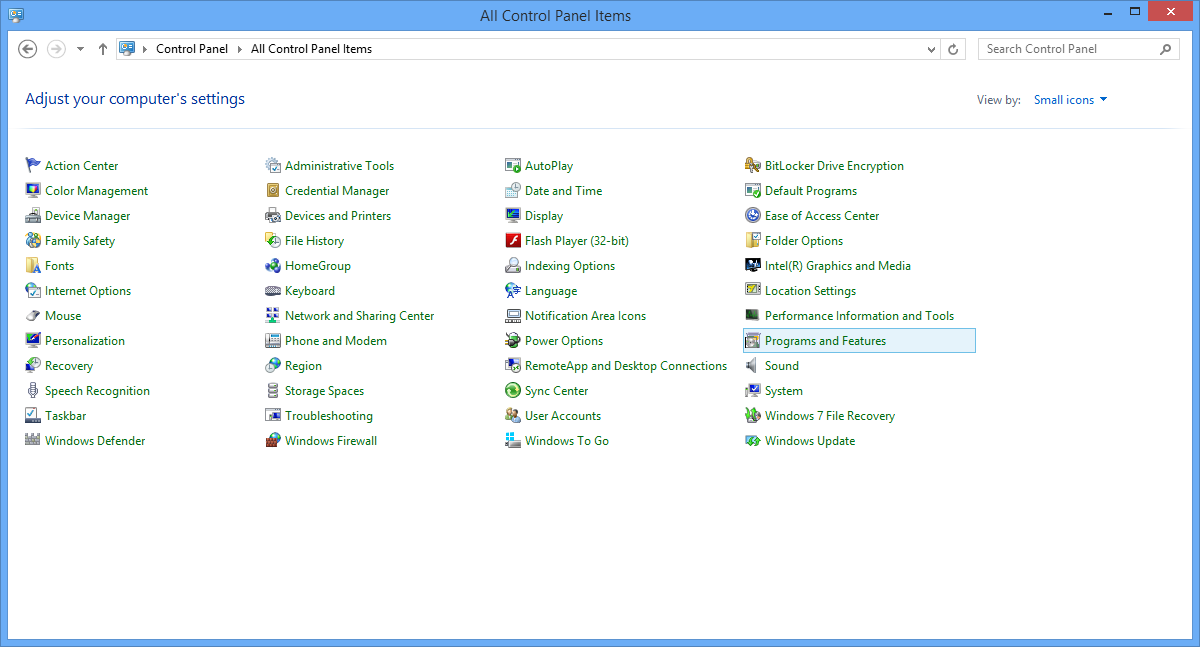The height and width of the screenshot is (647, 1200).
Task: Open RemoteApp and Desktop Connections link
Action: (x=626, y=366)
